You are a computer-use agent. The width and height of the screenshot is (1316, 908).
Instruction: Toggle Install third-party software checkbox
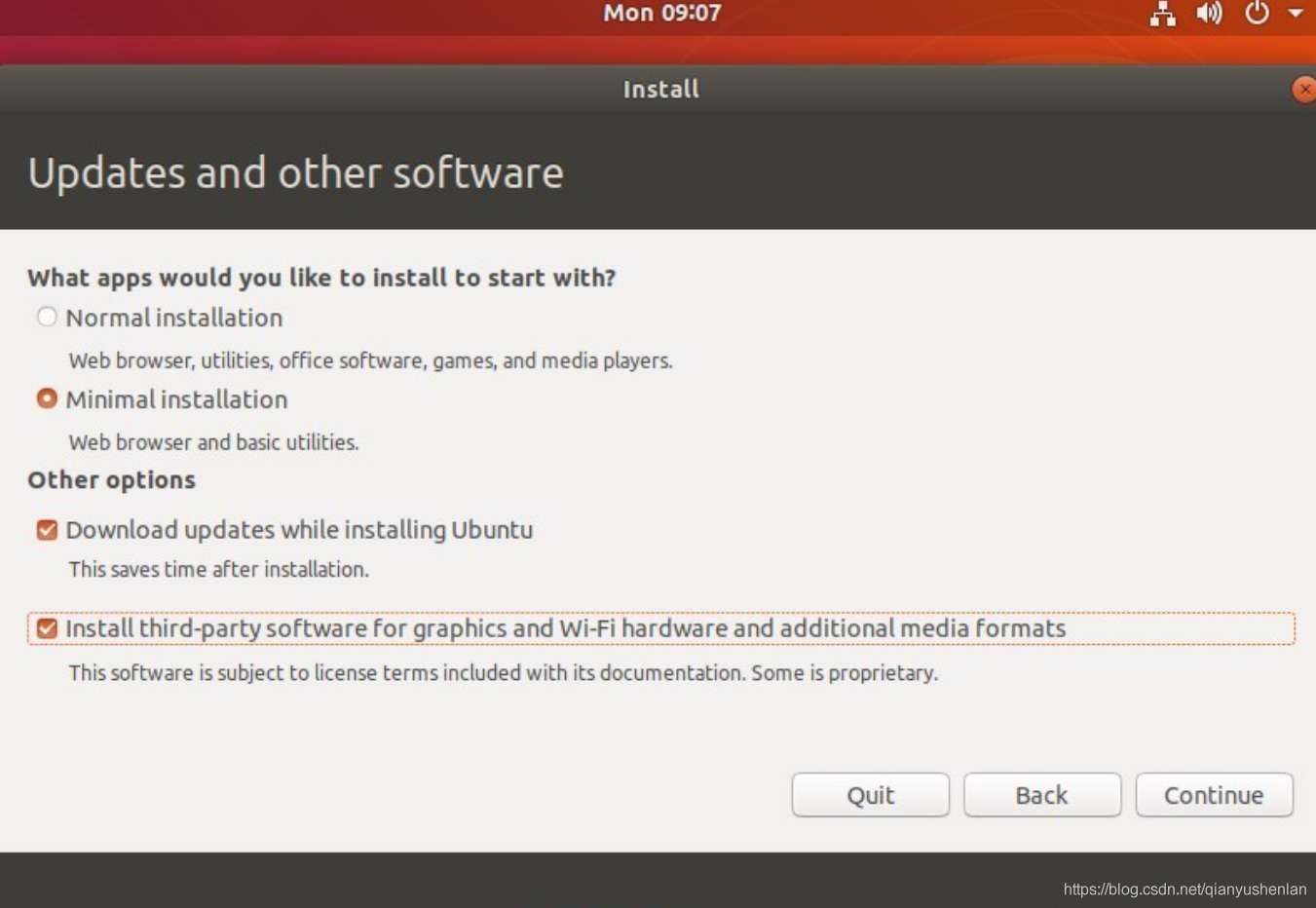point(47,627)
